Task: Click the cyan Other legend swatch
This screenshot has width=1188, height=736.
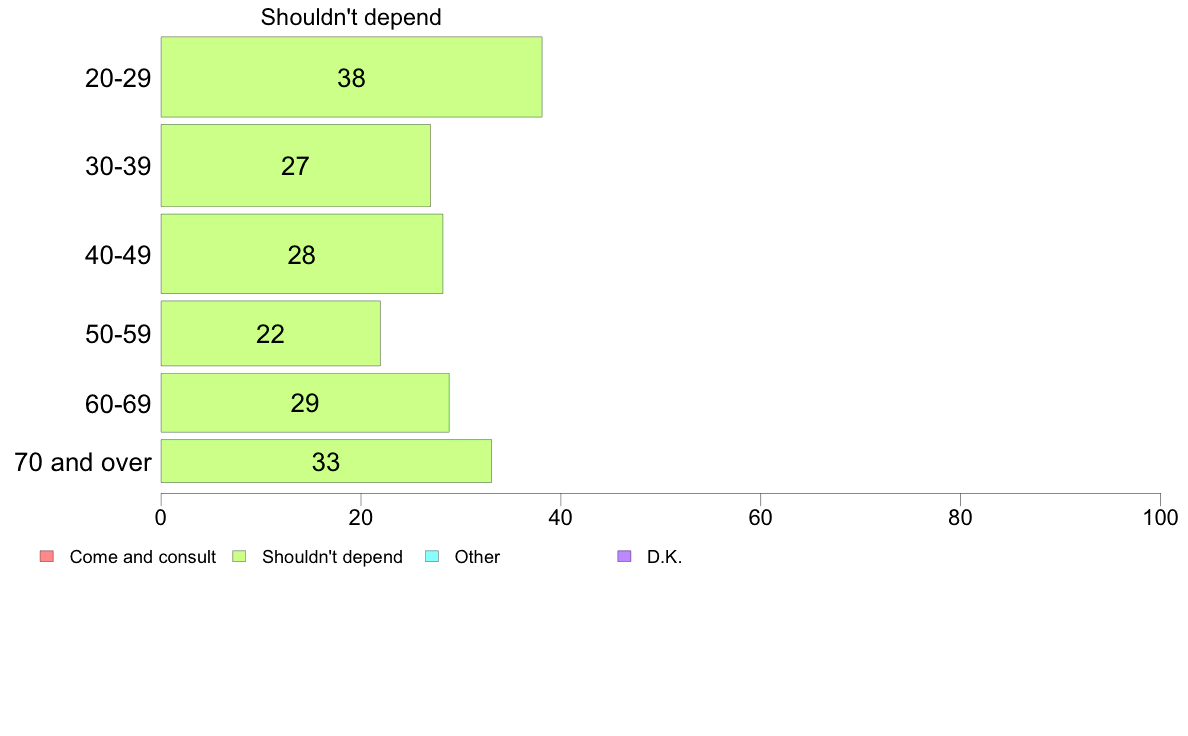Action: (432, 556)
